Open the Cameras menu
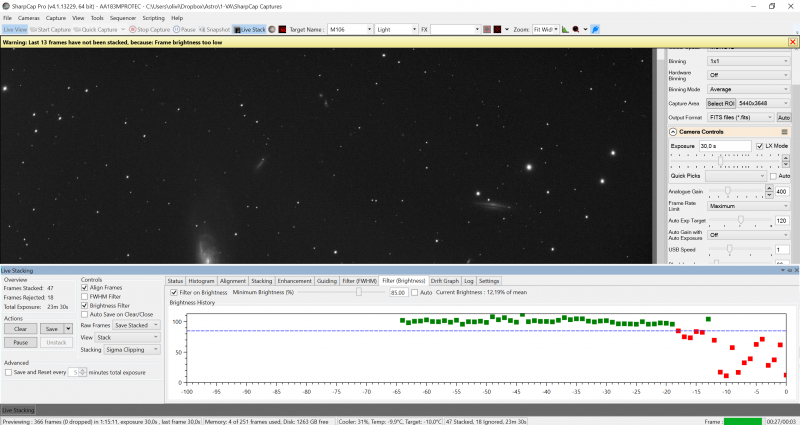This screenshot has width=800, height=425. 29,18
